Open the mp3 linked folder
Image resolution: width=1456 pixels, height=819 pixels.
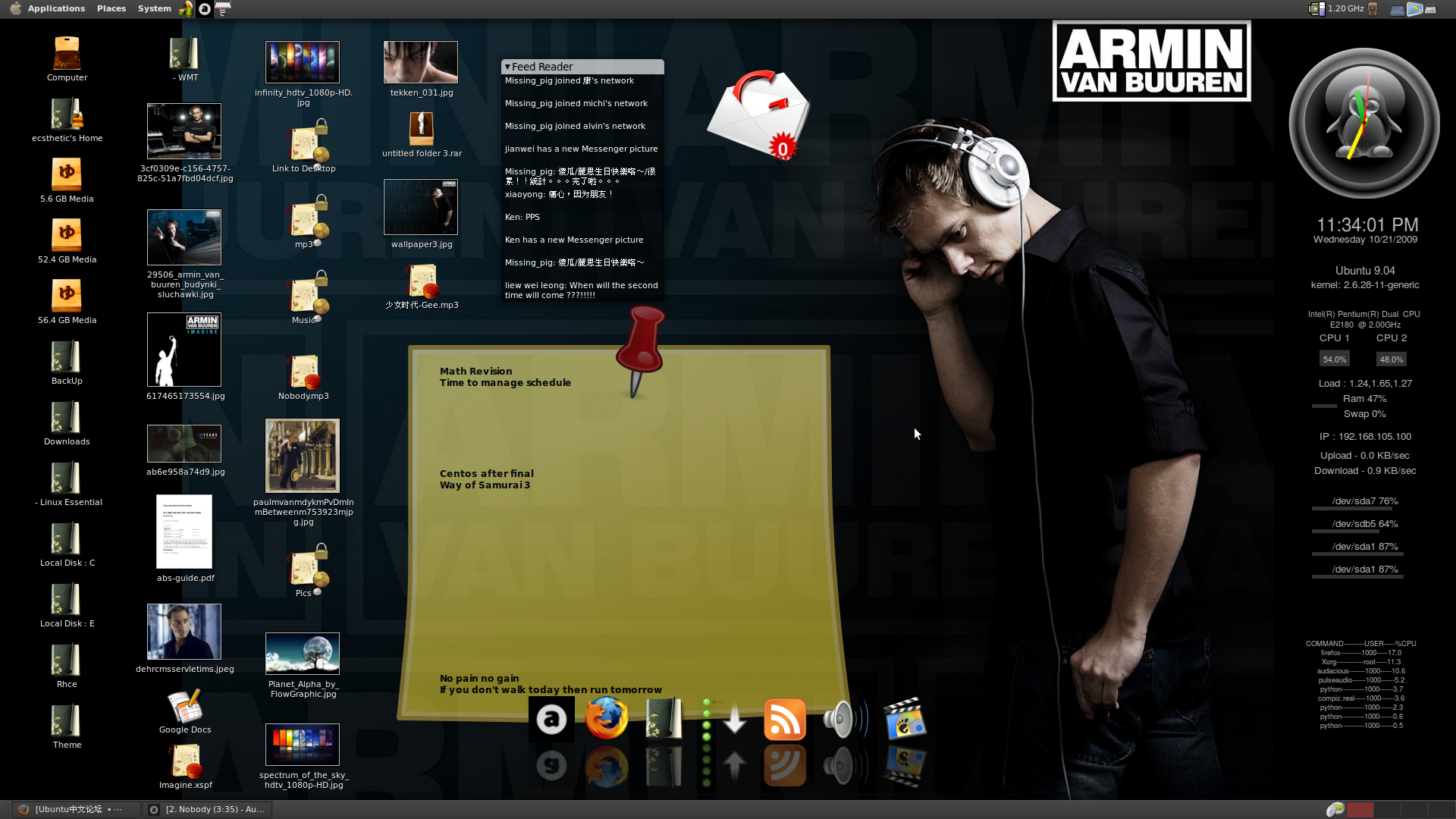coord(306,218)
